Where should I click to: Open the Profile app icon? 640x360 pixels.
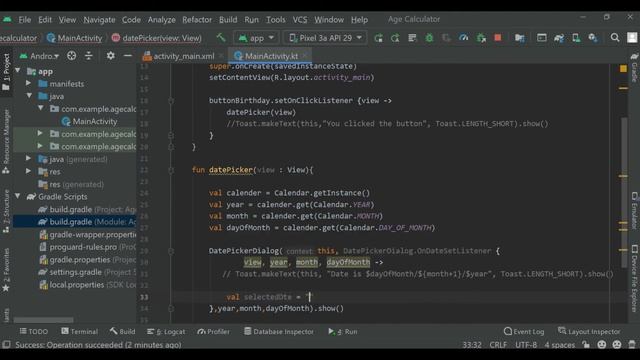(464, 38)
